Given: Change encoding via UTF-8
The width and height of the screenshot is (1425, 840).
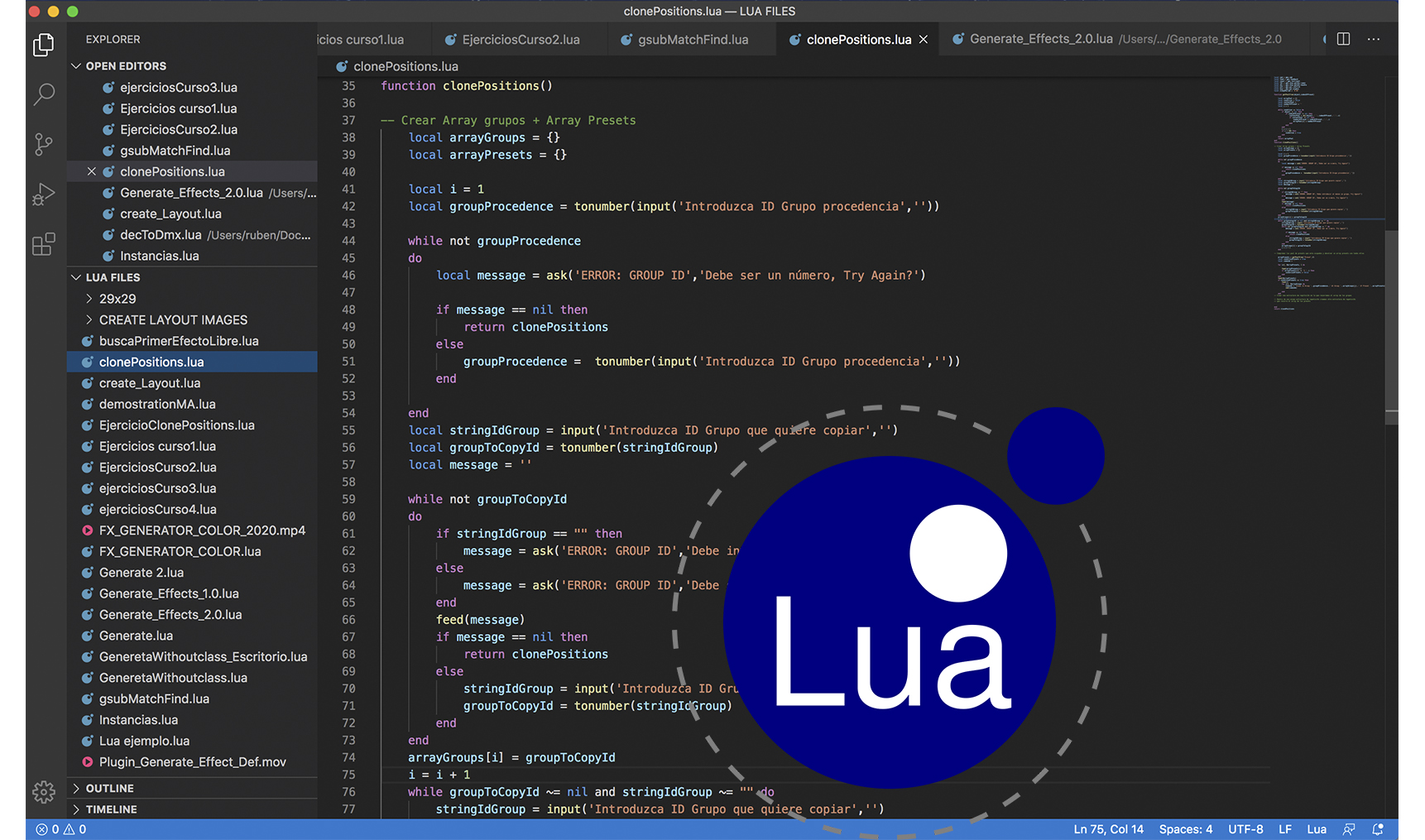Looking at the screenshot, I should pyautogui.click(x=1245, y=829).
